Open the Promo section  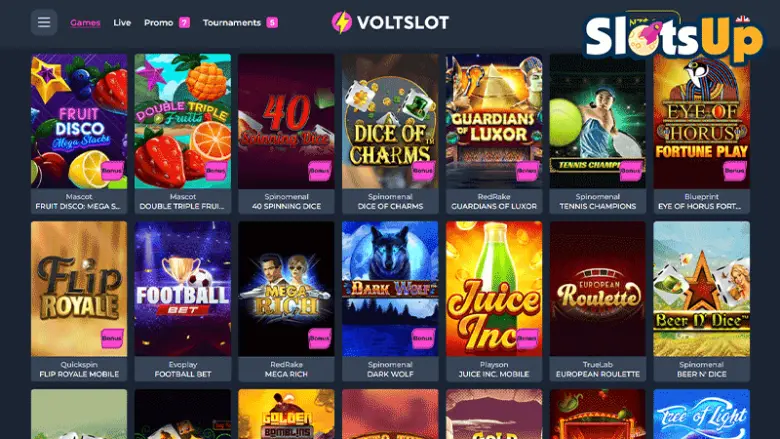coord(159,22)
